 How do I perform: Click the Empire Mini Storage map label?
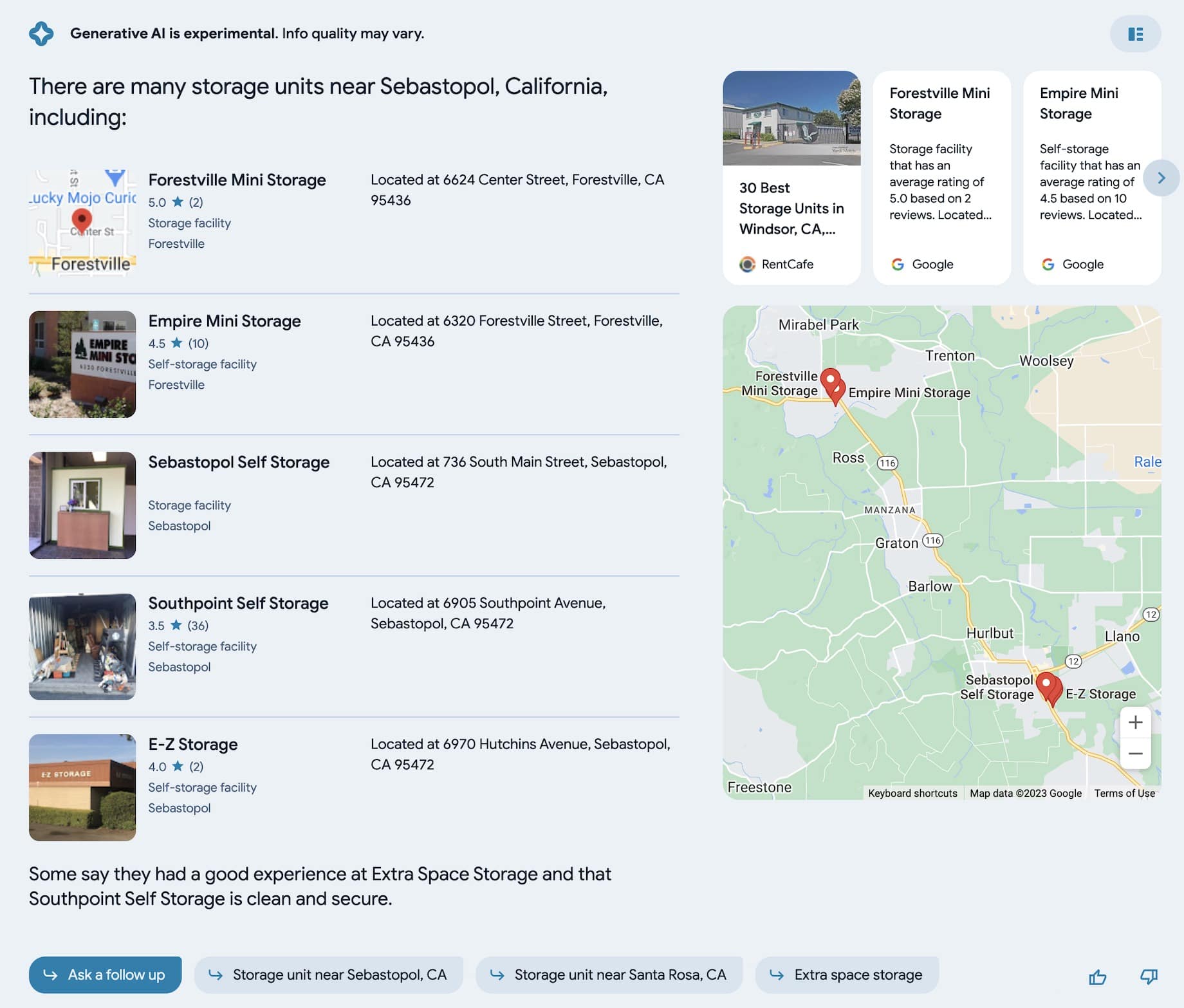click(909, 393)
